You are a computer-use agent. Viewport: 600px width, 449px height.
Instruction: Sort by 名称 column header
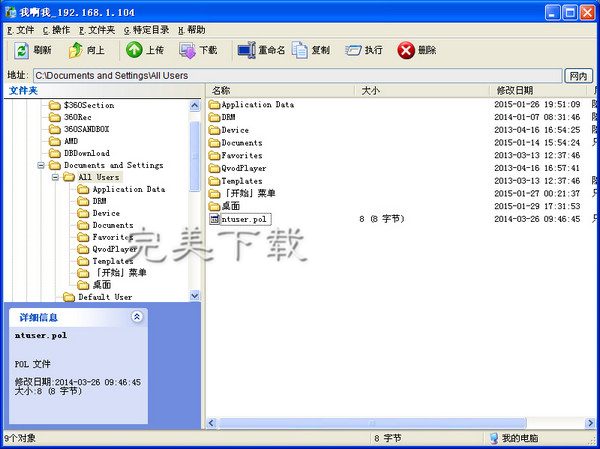tap(280, 91)
